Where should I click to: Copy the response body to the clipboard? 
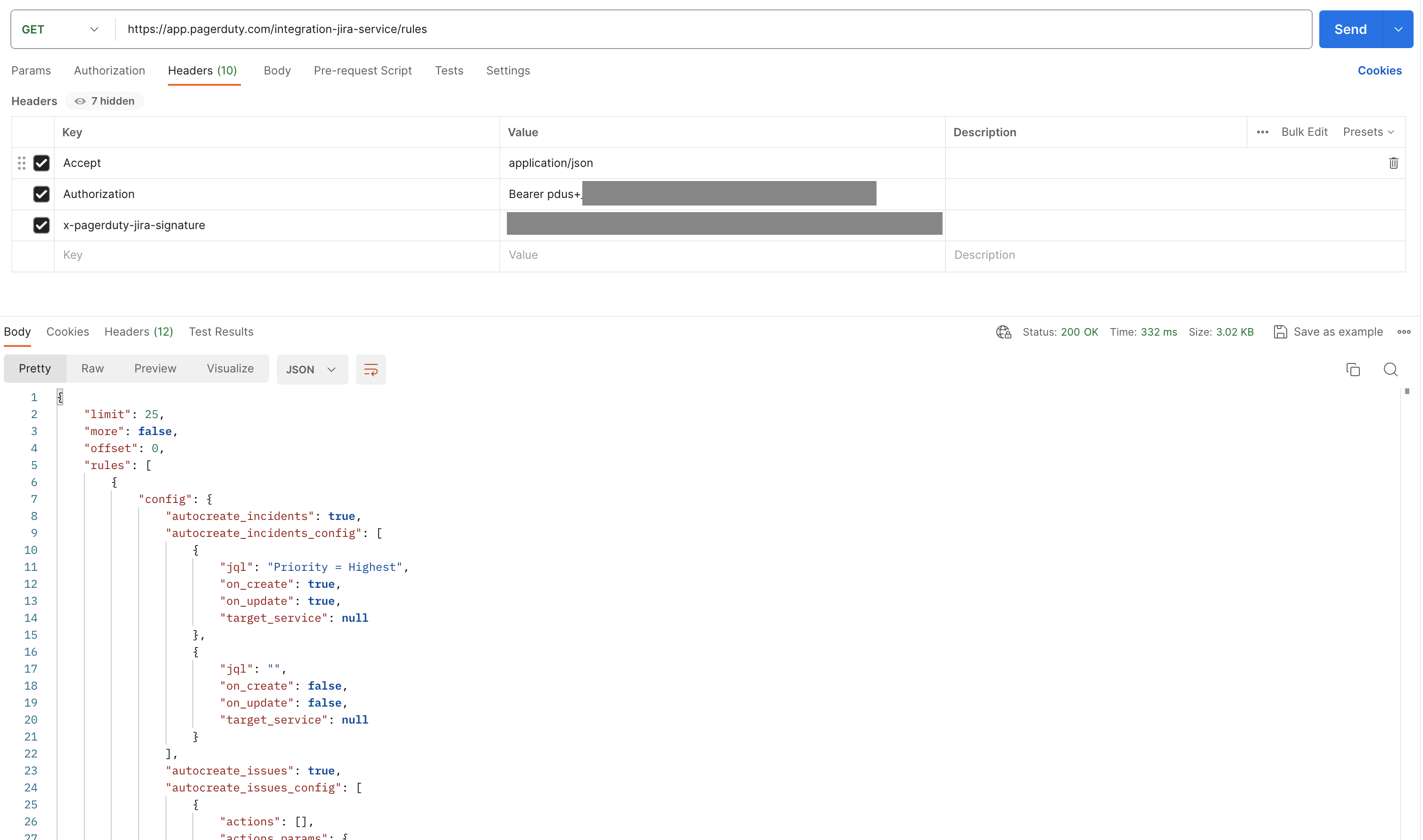1353,370
